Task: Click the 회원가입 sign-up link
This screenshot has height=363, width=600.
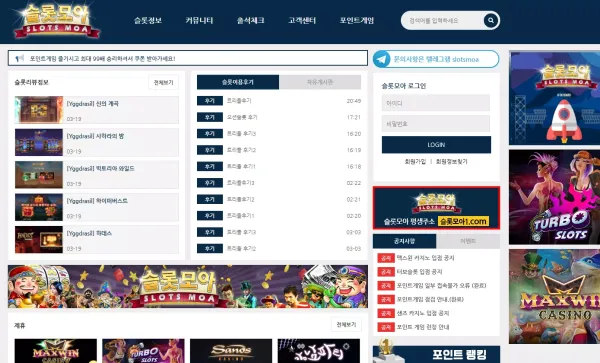Action: point(415,162)
